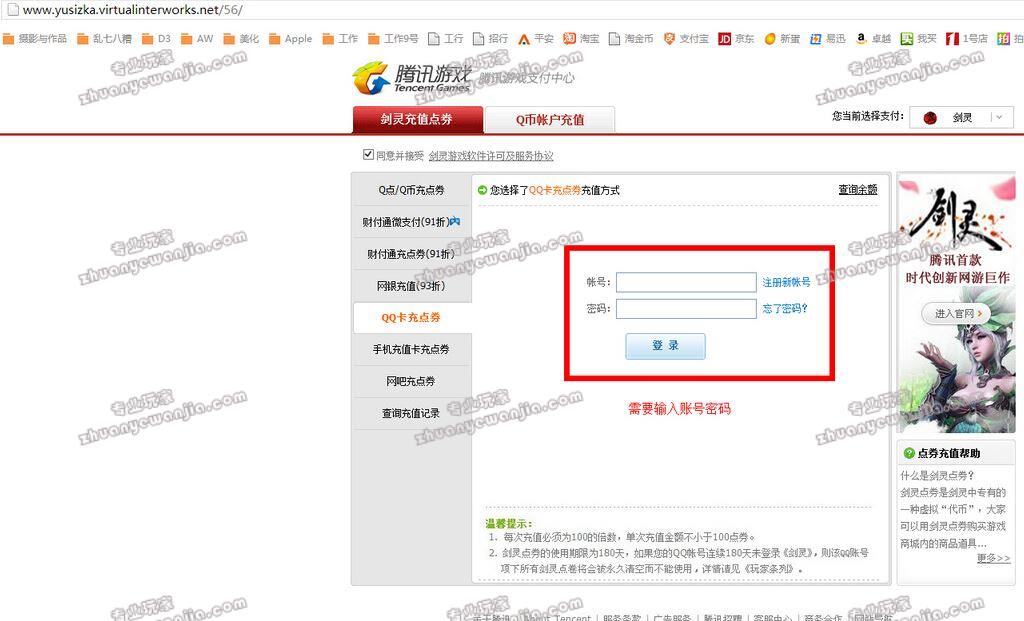Image resolution: width=1024 pixels, height=621 pixels.
Task: Click the 更多>> link in help panel
Action: click(x=993, y=558)
